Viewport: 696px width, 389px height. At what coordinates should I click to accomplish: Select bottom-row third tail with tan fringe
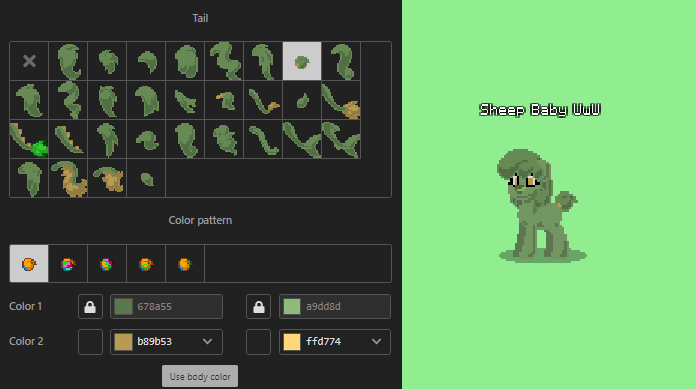pyautogui.click(x=107, y=178)
